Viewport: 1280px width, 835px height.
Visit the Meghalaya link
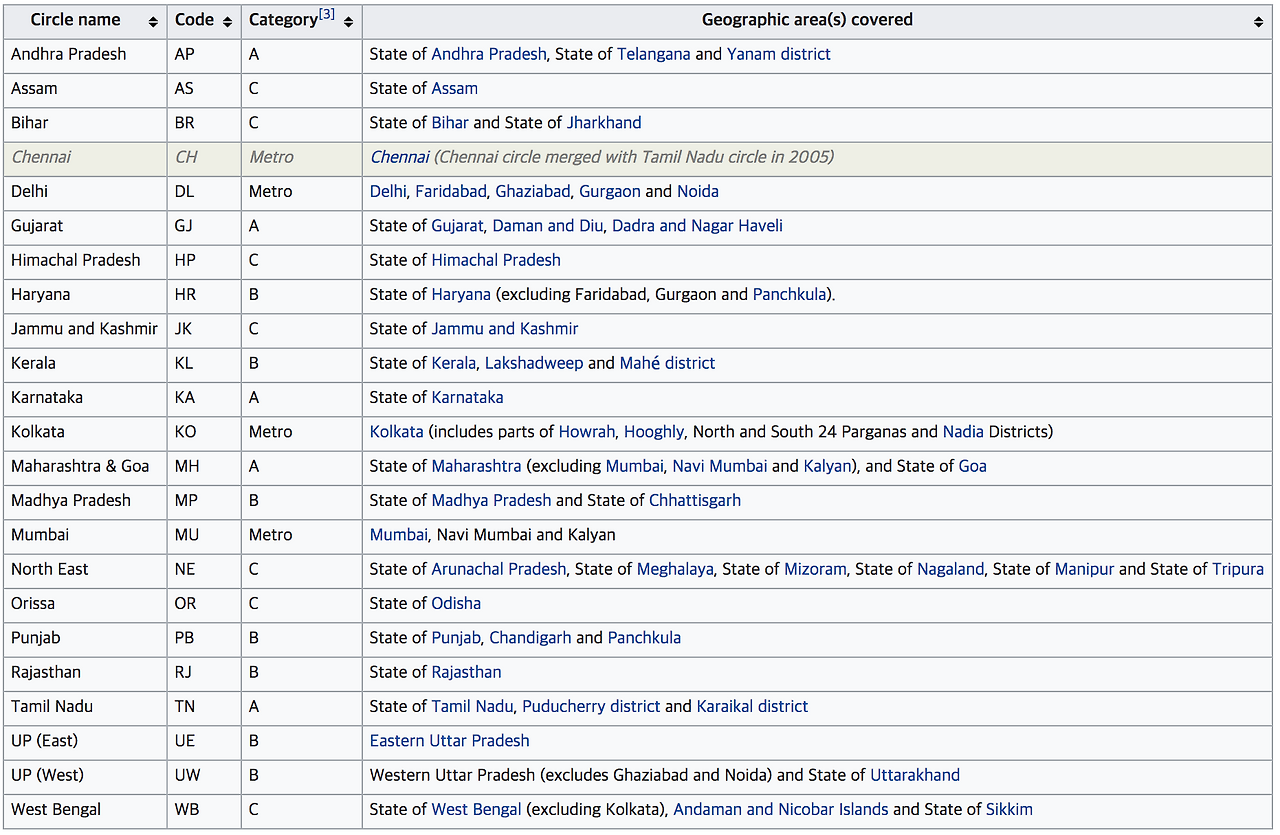point(675,569)
